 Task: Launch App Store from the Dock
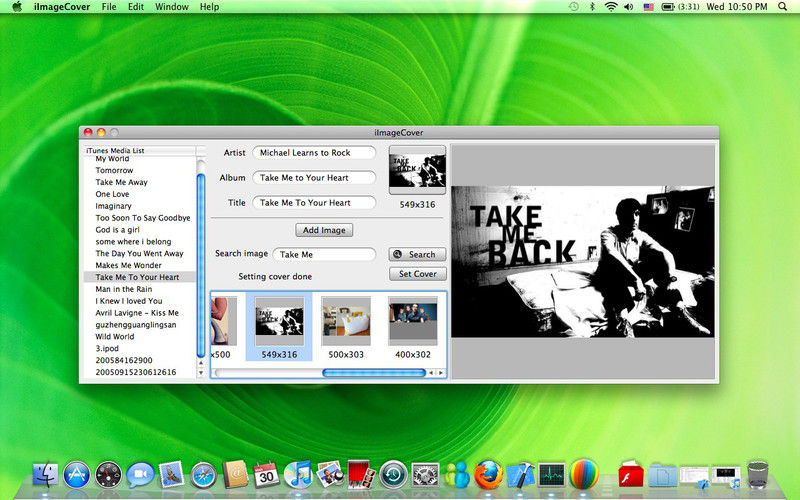point(77,474)
